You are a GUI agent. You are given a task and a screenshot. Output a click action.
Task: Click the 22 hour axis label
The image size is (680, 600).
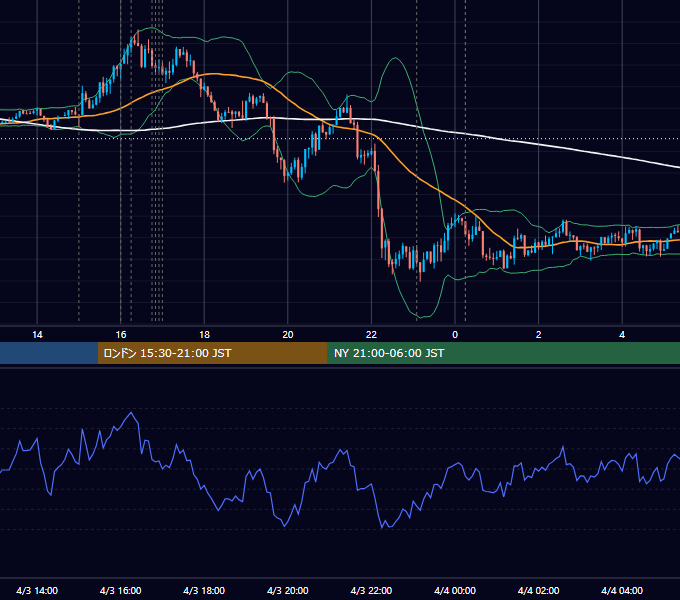tap(371, 335)
